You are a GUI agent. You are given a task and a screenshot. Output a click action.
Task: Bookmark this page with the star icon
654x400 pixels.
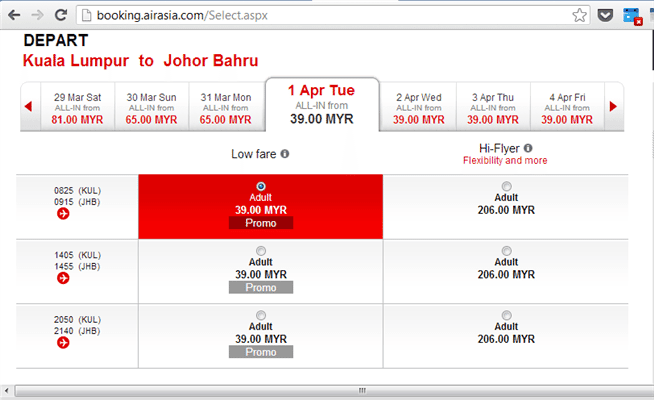click(x=579, y=15)
